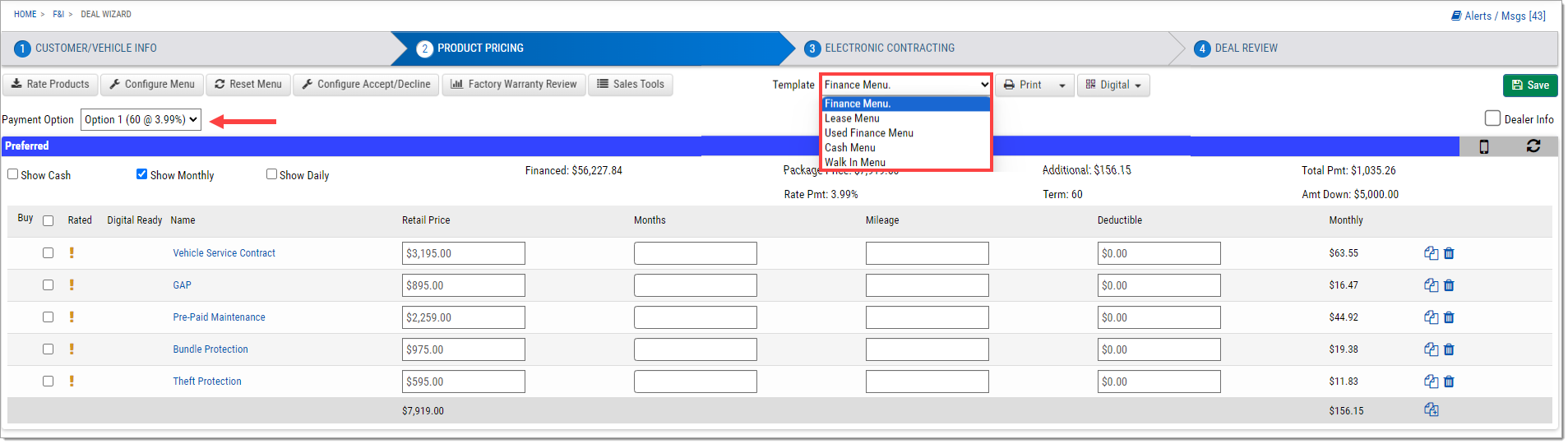Click Reset Menu button

click(x=248, y=85)
